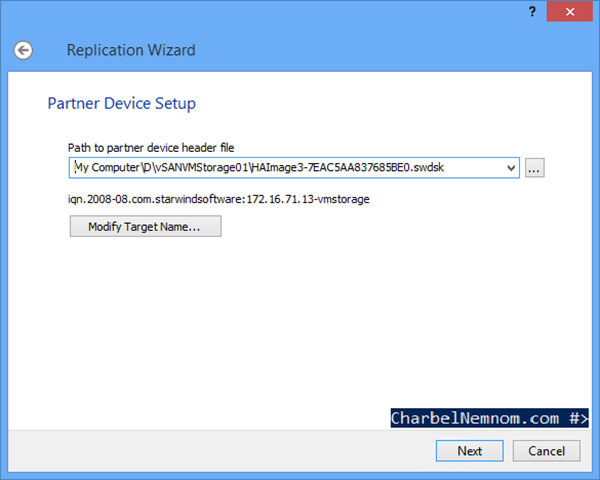This screenshot has height=480, width=600.
Task: Expand the partner device header path dropdown
Action: (511, 168)
